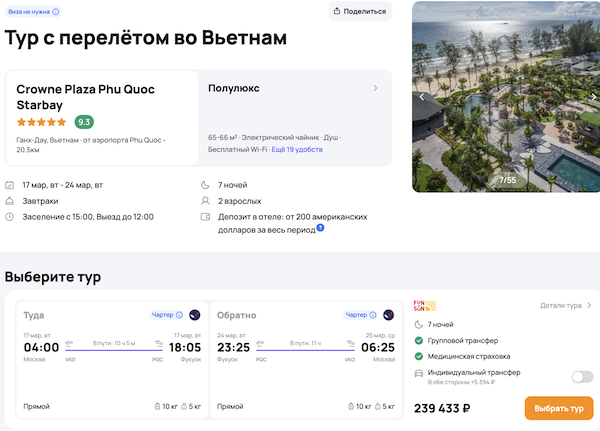Screen dimensions: 600x431
Task: Click the Fun Sun tour operator logo
Action: [425, 305]
